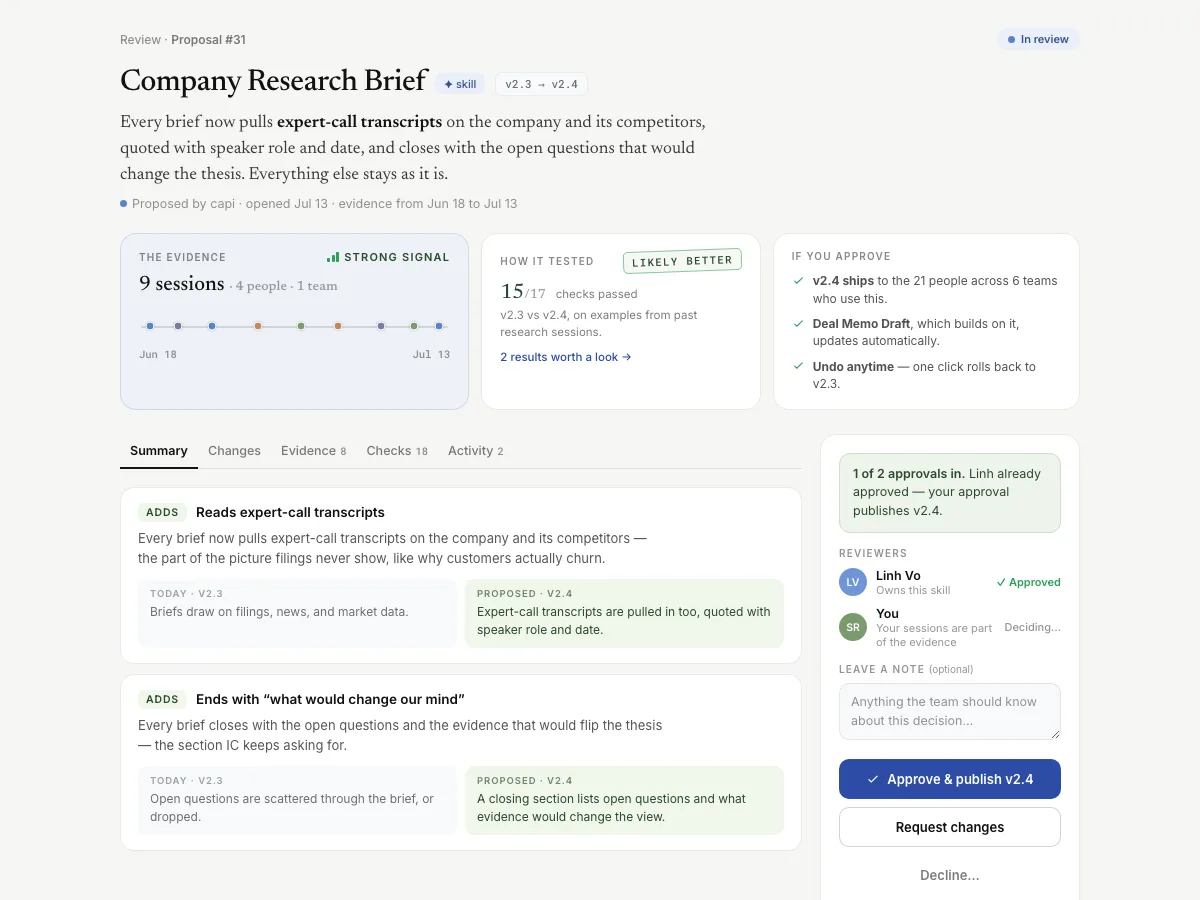The width and height of the screenshot is (1200, 900).
Task: Click 'A closing section lists open questions' box
Action: click(625, 800)
